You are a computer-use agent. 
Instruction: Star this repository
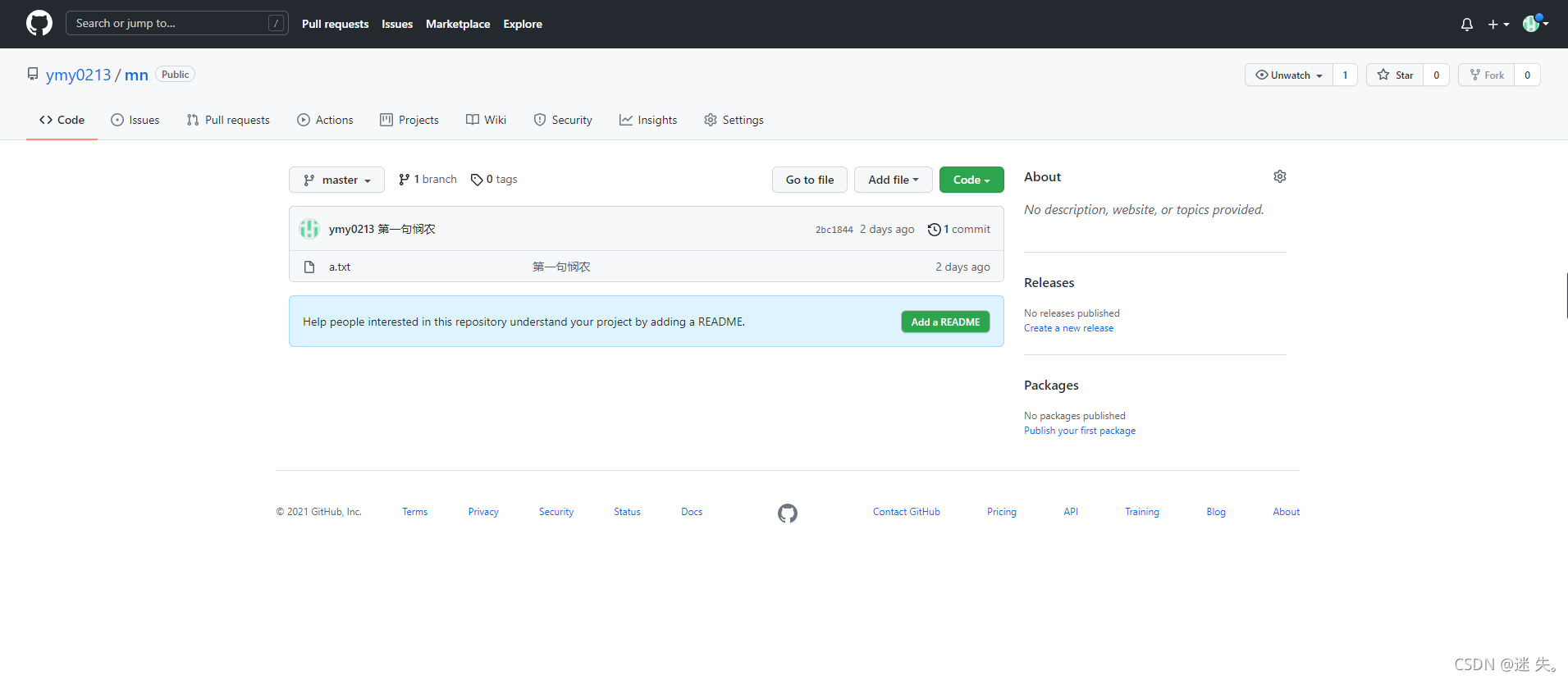pyautogui.click(x=1395, y=75)
